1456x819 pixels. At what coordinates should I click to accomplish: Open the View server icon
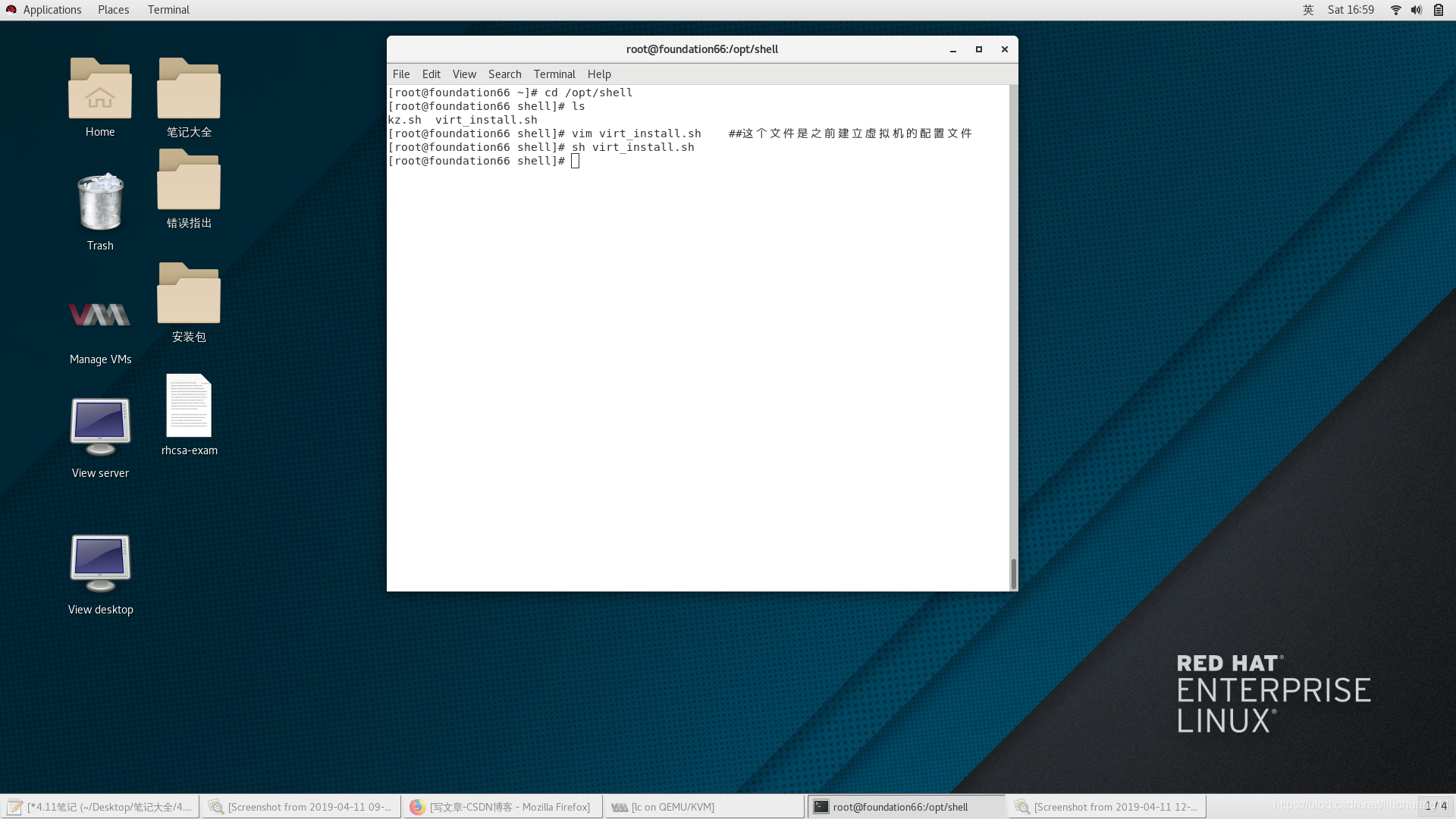pyautogui.click(x=100, y=427)
